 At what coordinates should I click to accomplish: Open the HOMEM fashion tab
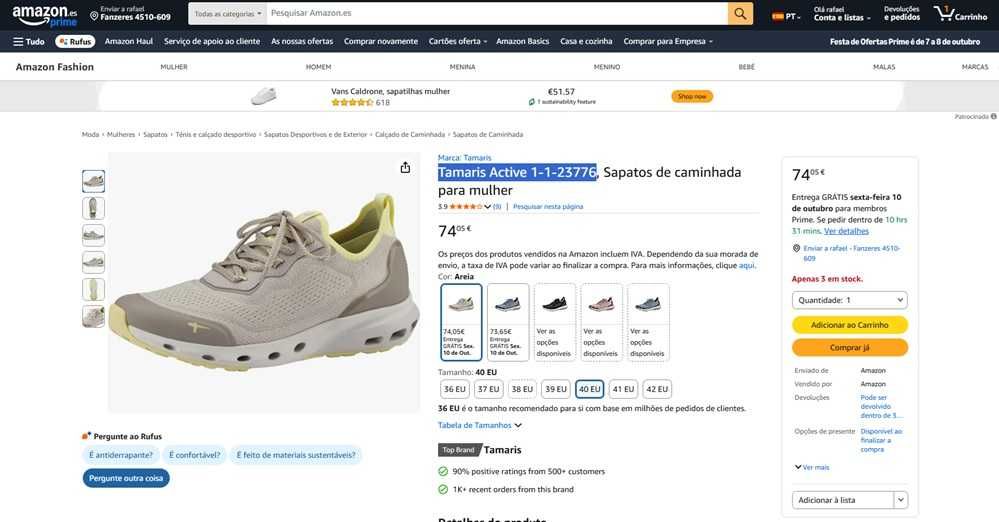(x=318, y=67)
